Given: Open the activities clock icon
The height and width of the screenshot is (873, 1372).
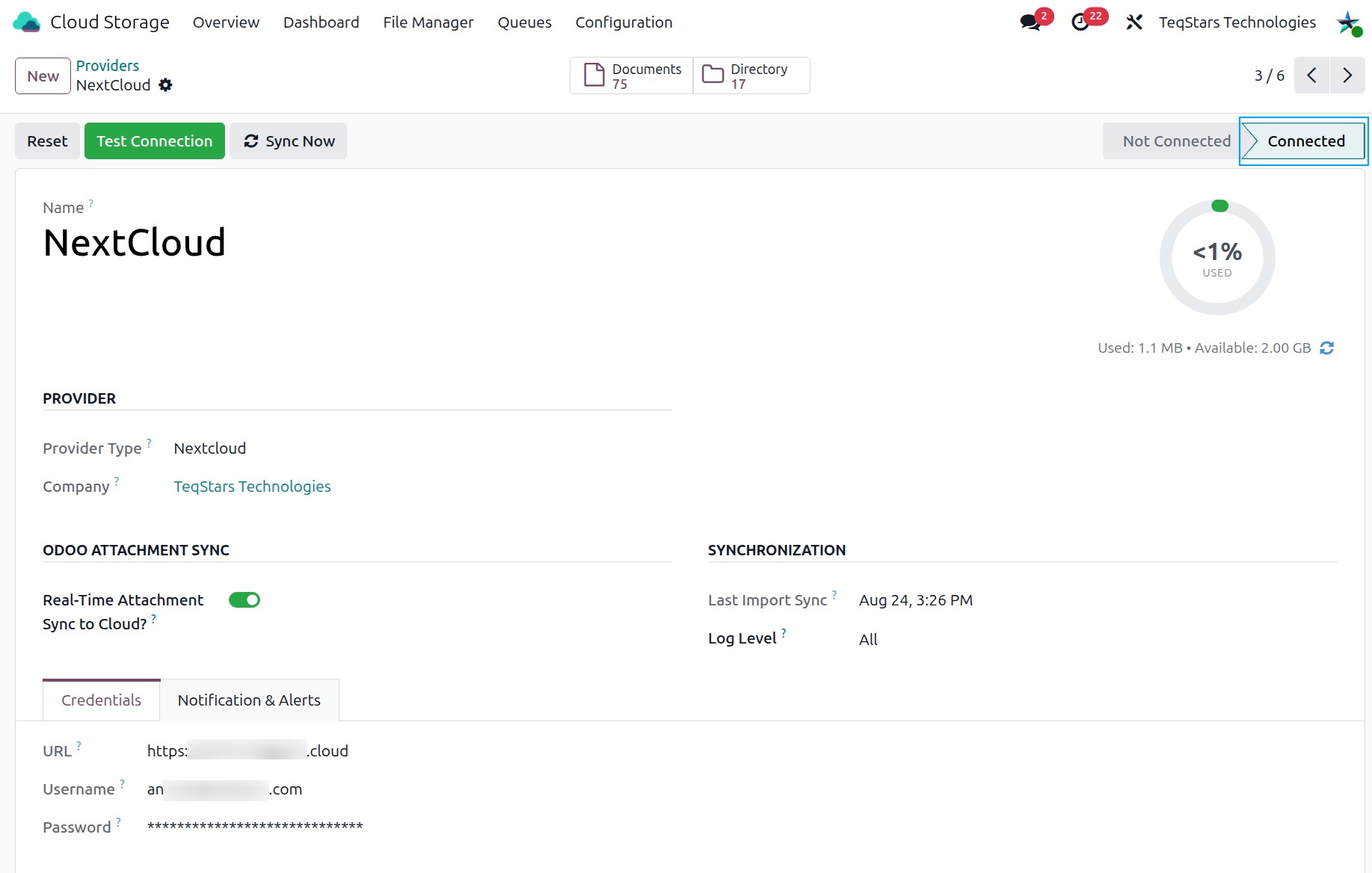Looking at the screenshot, I should (1080, 22).
